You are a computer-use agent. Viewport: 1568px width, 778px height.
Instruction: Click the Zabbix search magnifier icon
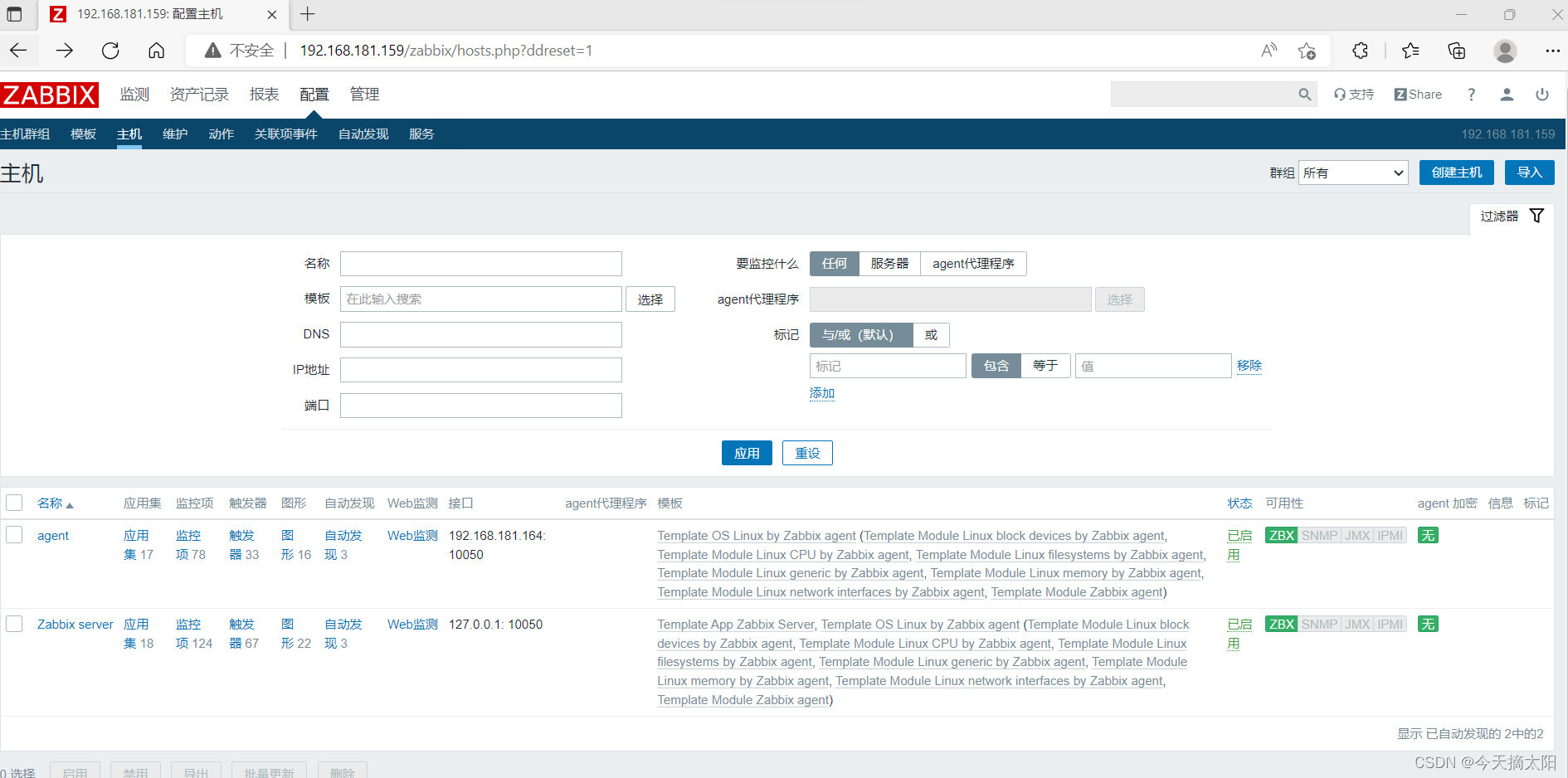coord(1305,95)
